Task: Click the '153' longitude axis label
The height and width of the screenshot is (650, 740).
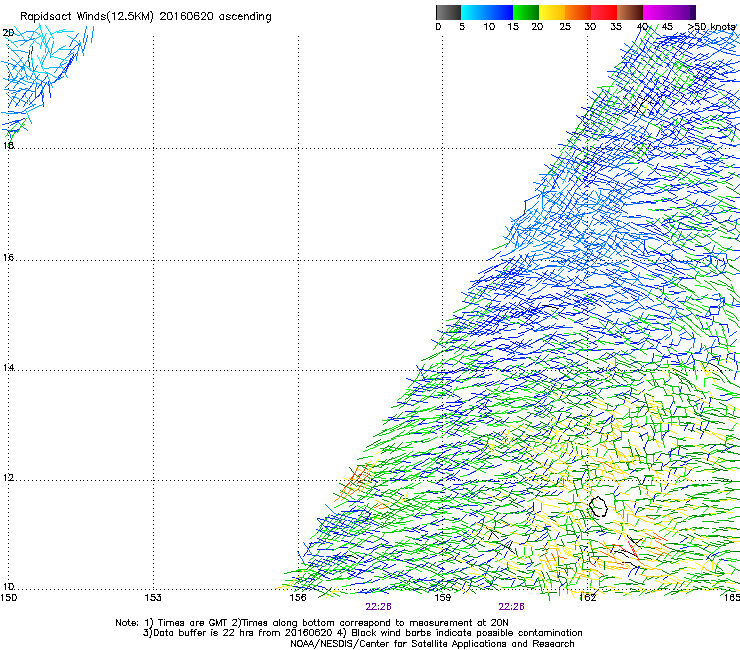Action: point(153,598)
